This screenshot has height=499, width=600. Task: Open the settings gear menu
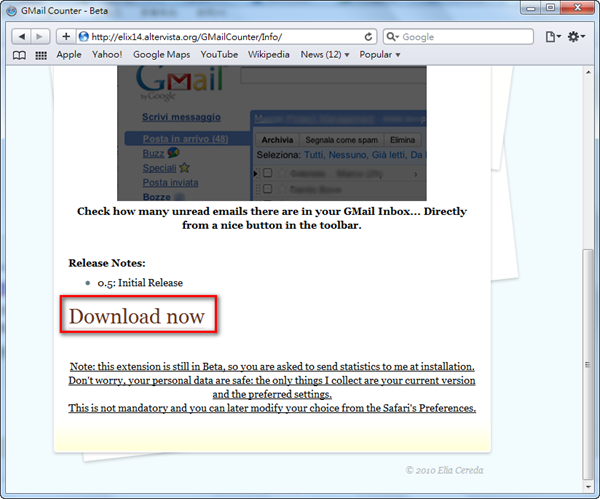click(576, 37)
